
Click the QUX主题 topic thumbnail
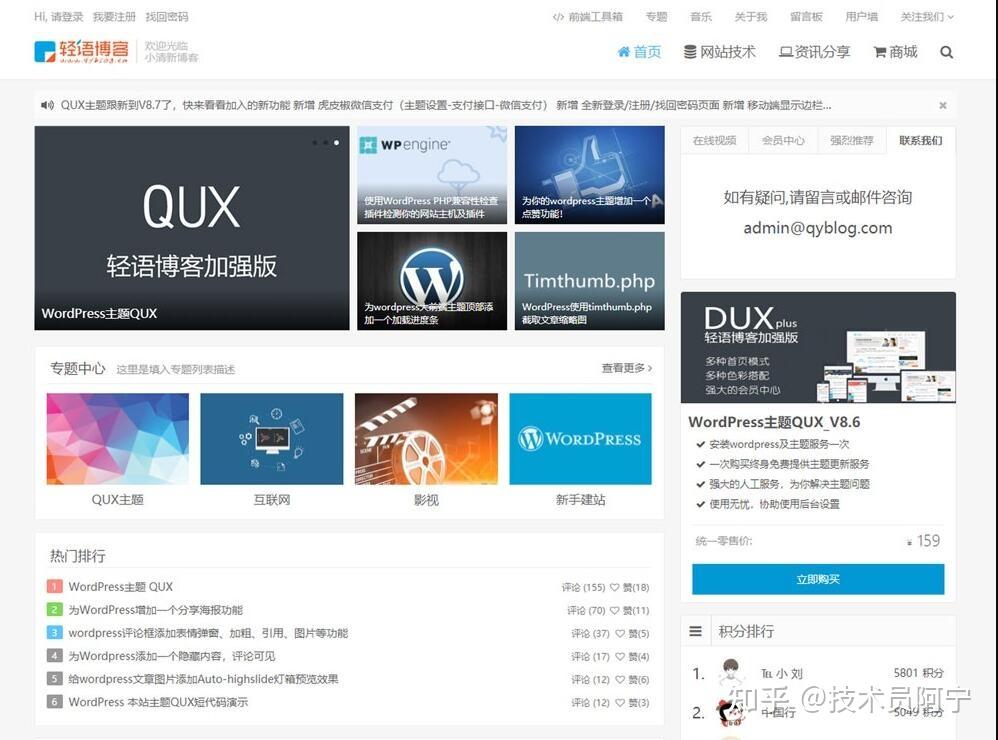(117, 438)
